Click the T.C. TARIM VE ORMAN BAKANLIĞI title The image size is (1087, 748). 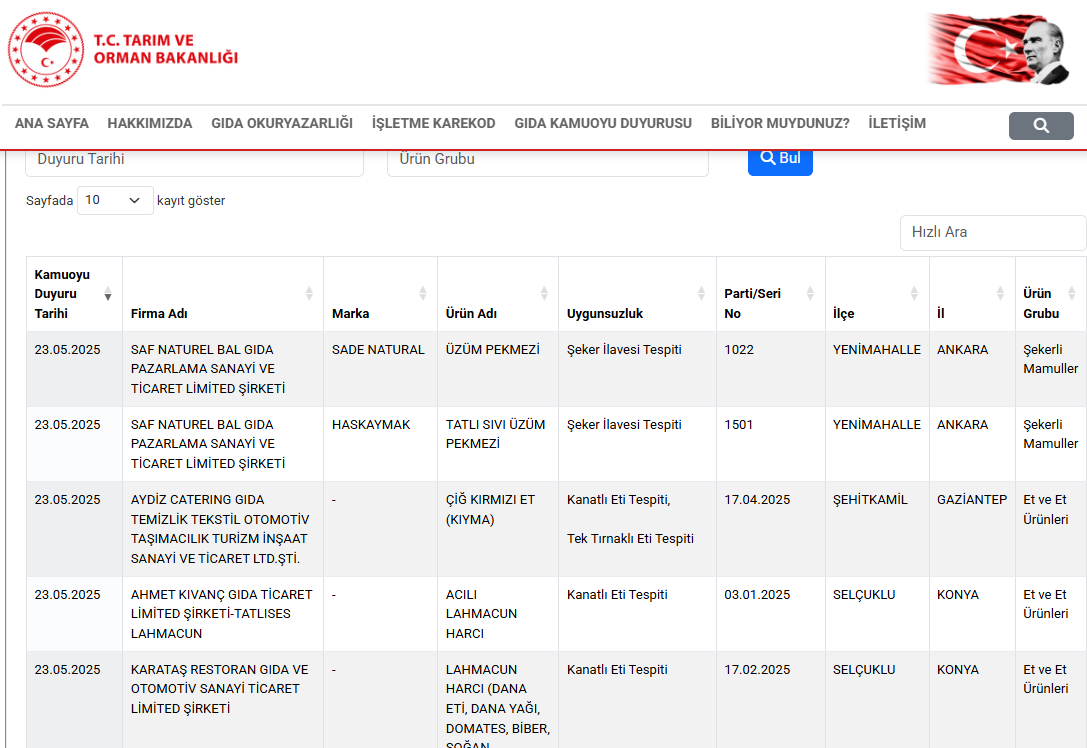[166, 49]
